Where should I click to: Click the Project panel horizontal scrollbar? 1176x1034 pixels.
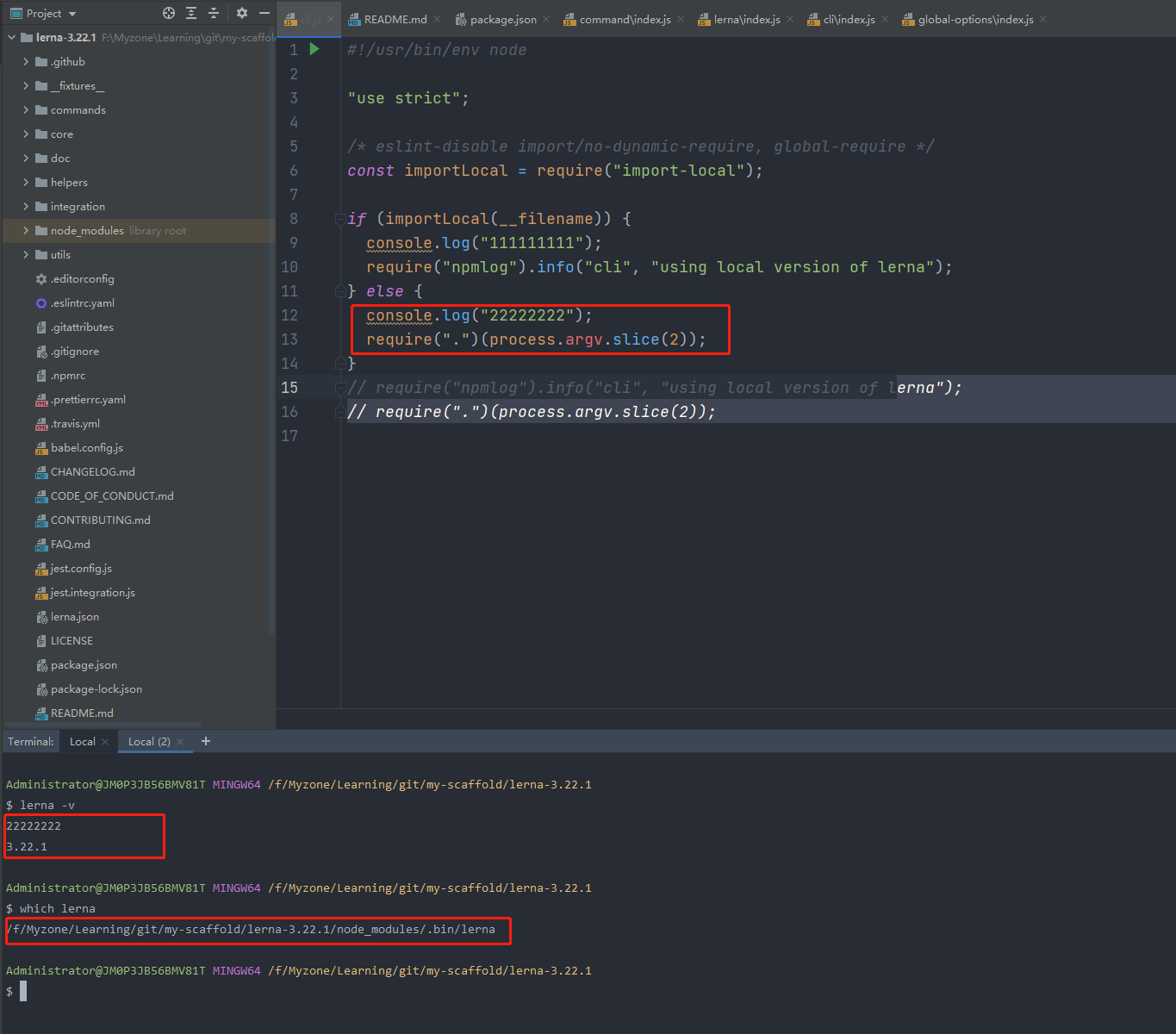(103, 725)
